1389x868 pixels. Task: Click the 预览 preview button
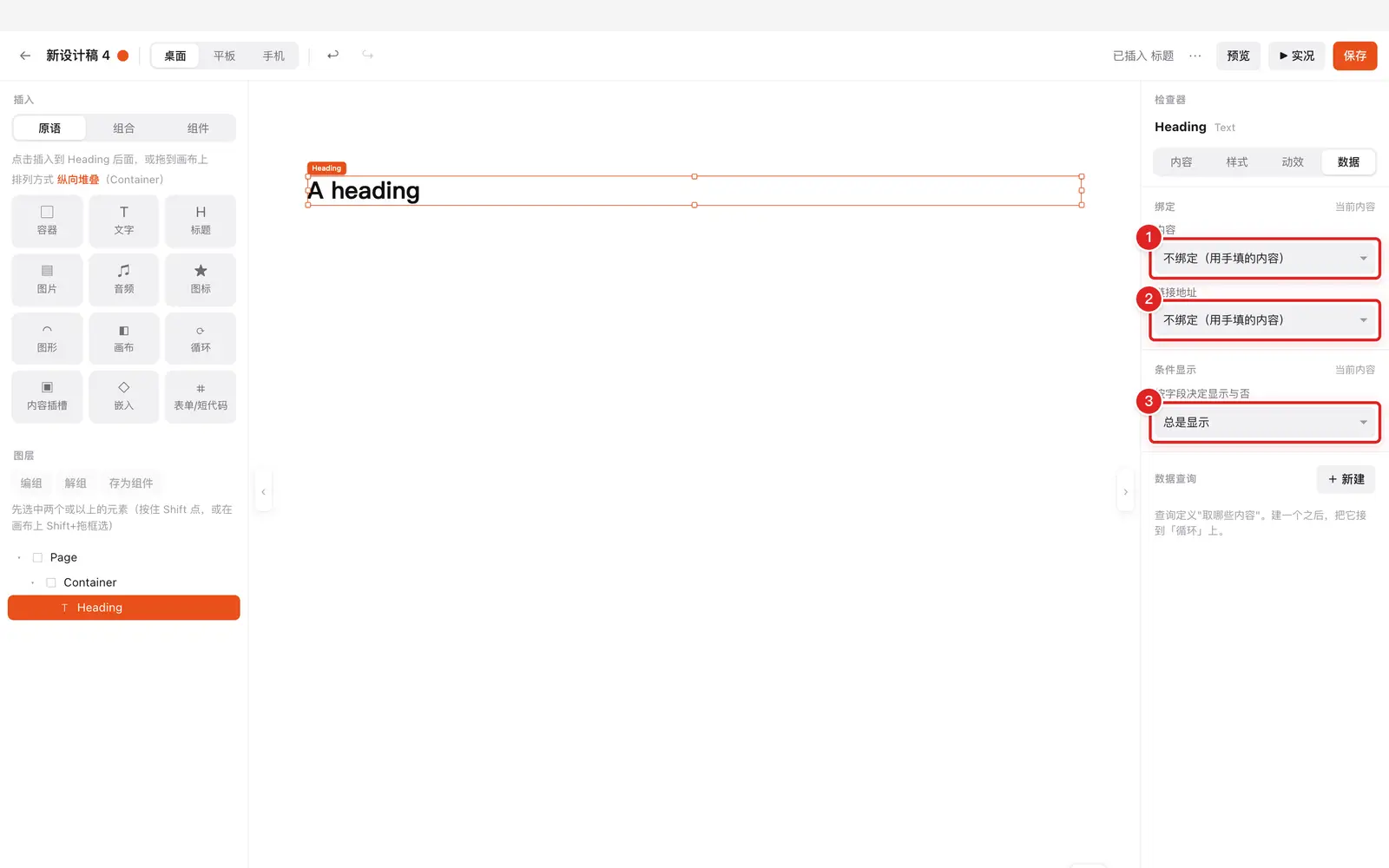(1238, 56)
